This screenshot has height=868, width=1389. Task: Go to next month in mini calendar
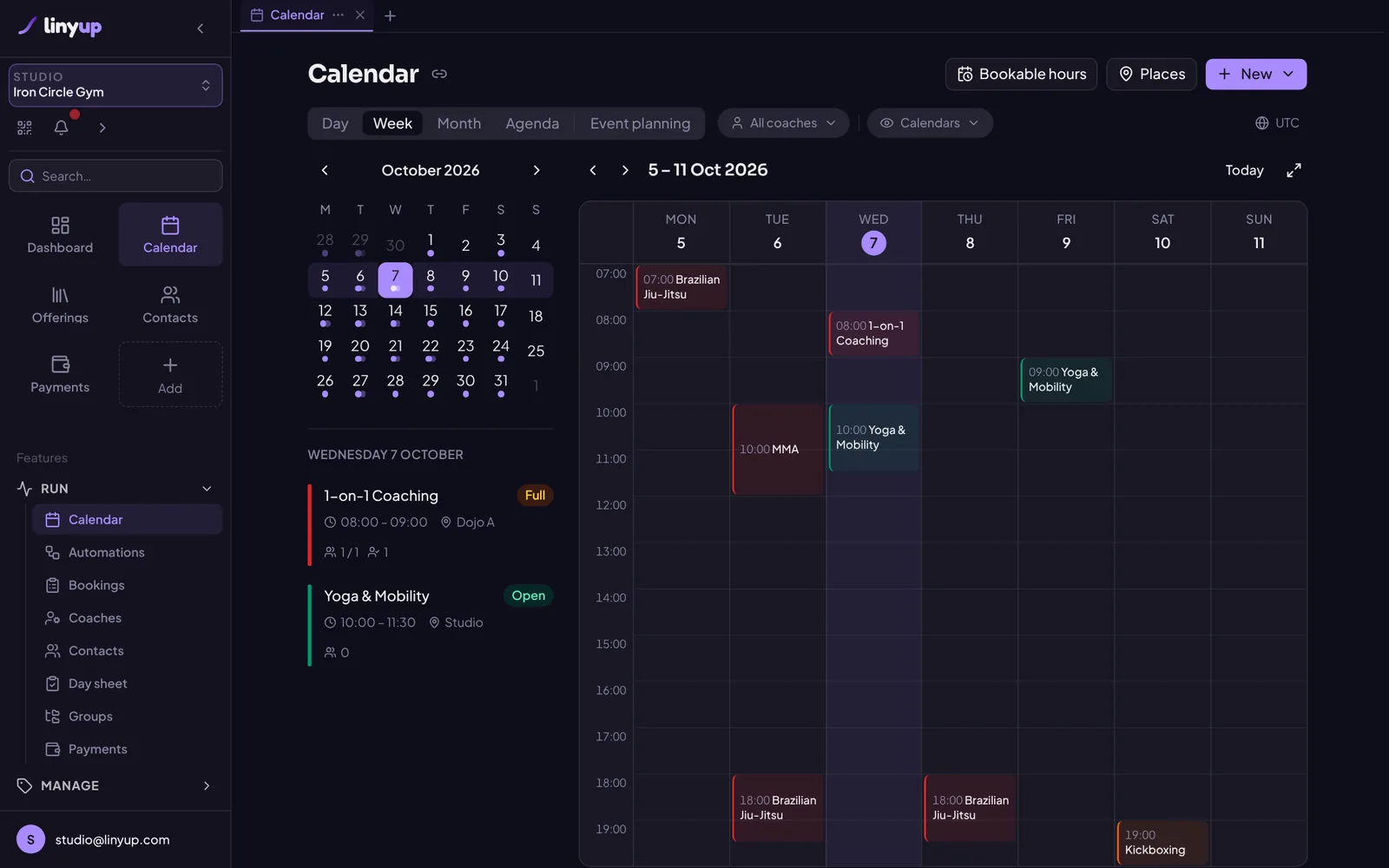tap(537, 170)
